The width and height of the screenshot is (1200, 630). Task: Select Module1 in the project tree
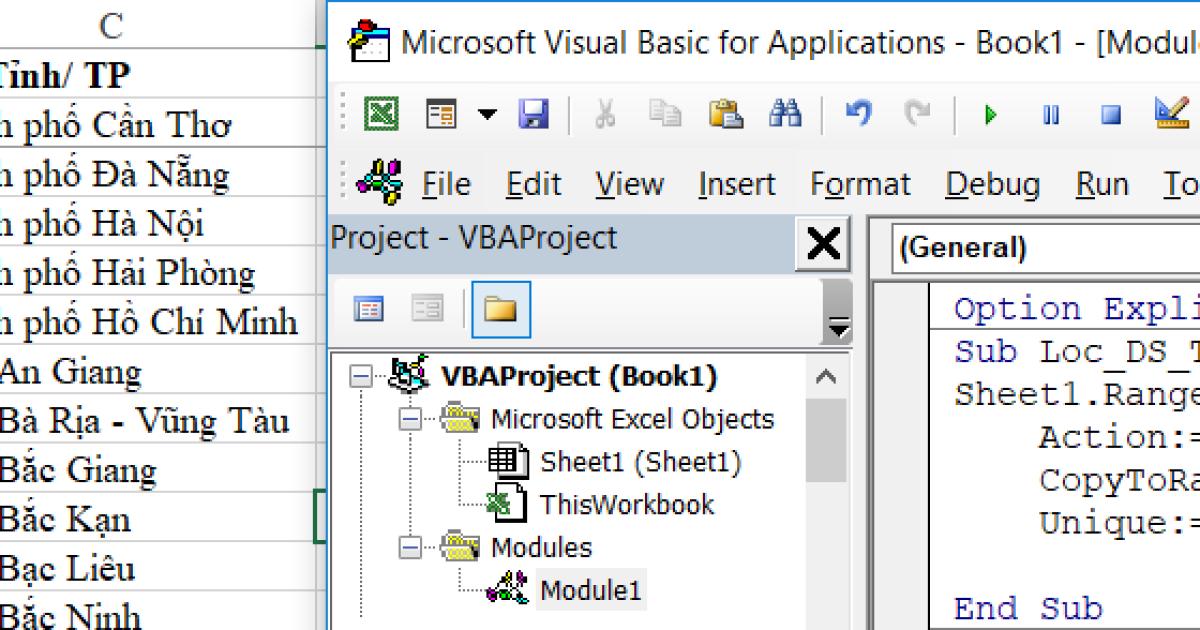593,590
